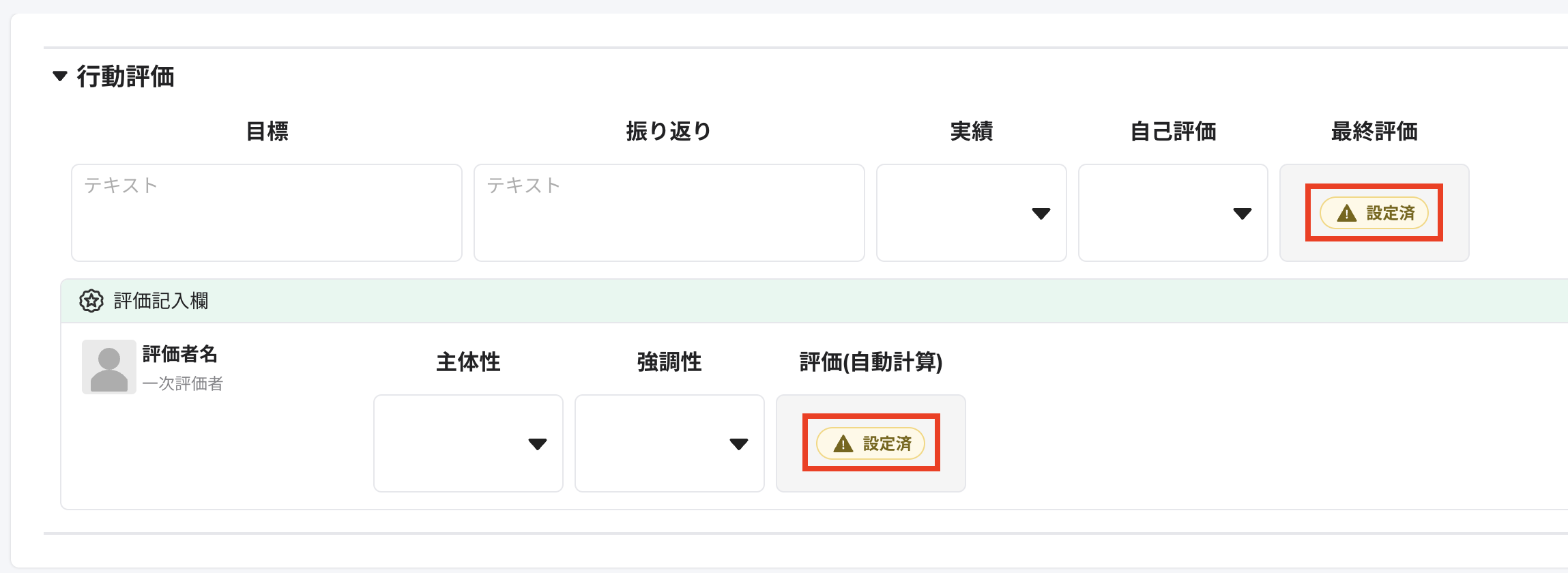Image resolution: width=1568 pixels, height=573 pixels.
Task: Click warning triangle icon under 評価(自動計算)
Action: point(843,444)
